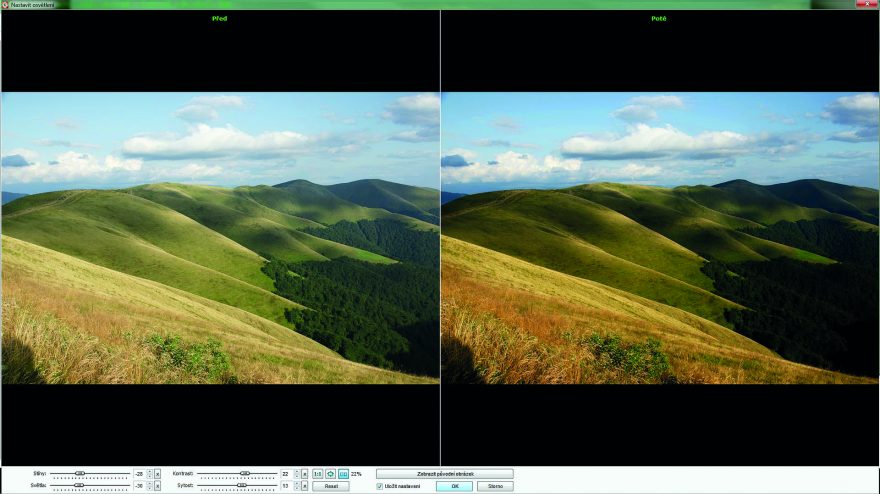880x494 pixels.
Task: Click the 1:1 actual size zoom icon
Action: (318, 473)
